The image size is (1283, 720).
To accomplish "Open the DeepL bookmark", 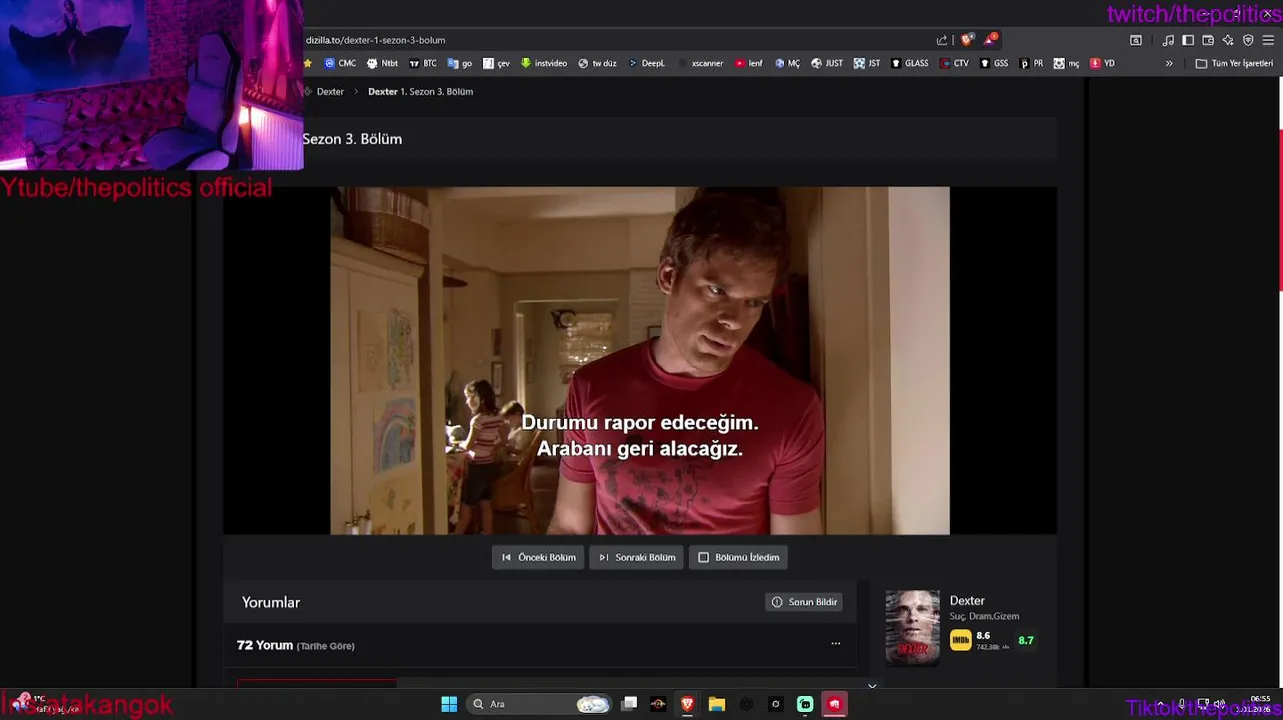I will 647,63.
